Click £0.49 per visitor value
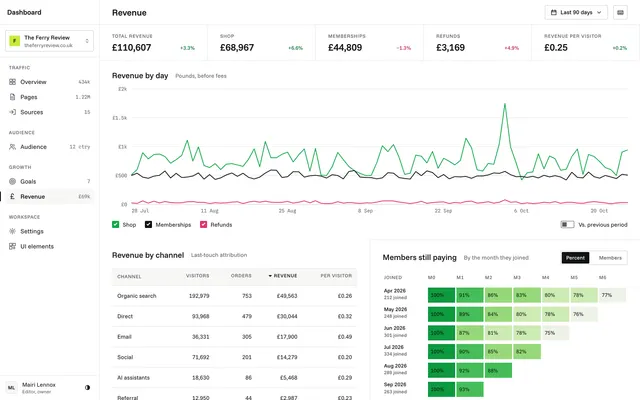Screen dimensions: 640x400 (345, 337)
